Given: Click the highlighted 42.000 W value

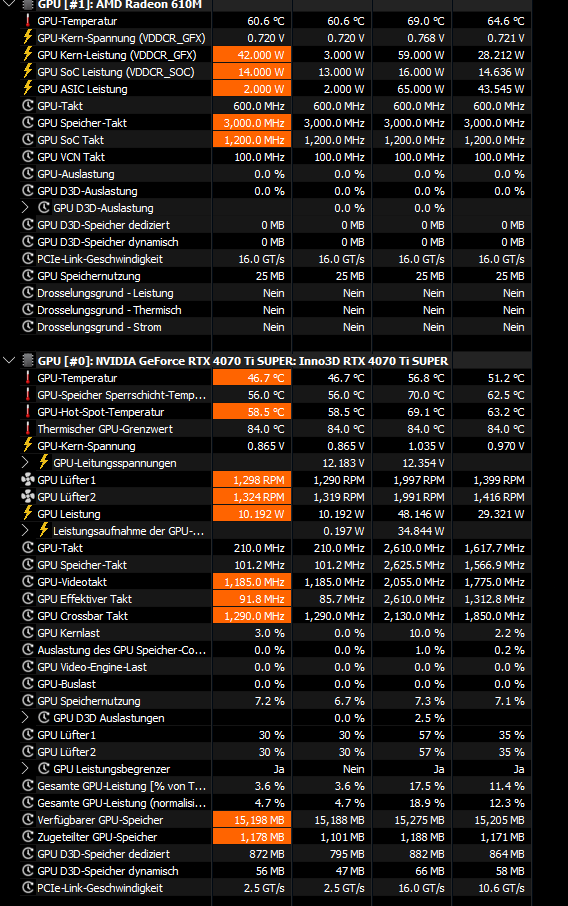Looking at the screenshot, I should [252, 54].
